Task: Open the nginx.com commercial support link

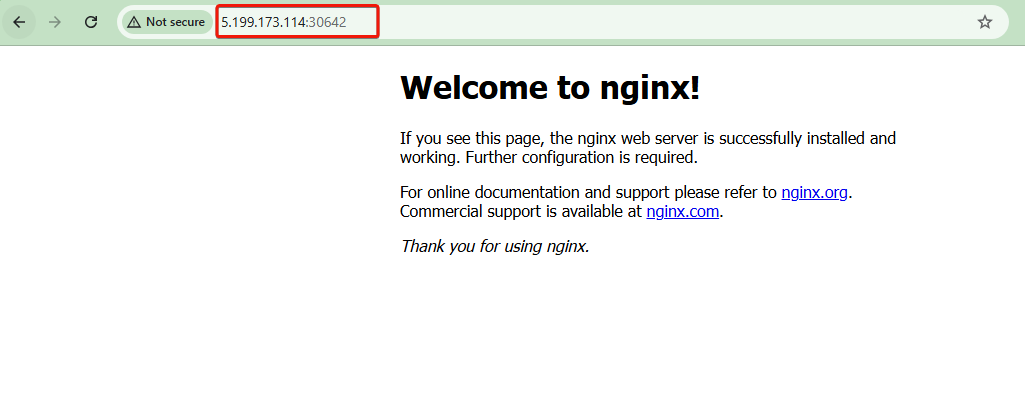Action: tap(682, 211)
